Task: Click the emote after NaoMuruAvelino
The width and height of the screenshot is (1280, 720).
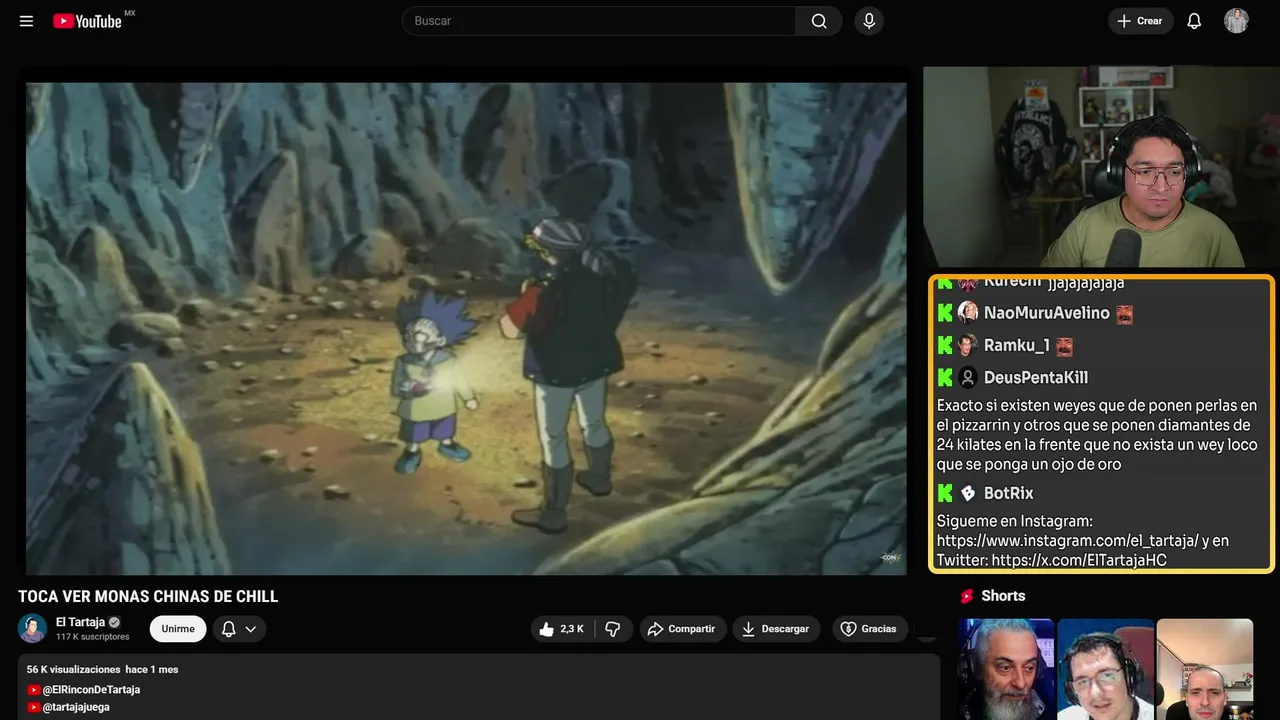Action: click(x=1124, y=314)
